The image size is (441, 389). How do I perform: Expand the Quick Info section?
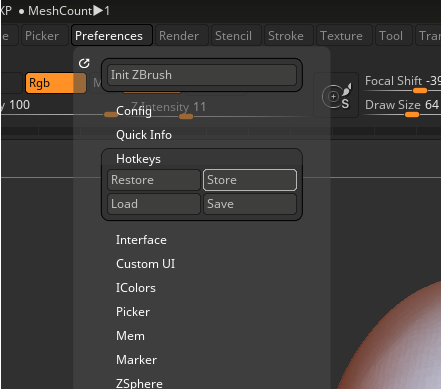144,135
